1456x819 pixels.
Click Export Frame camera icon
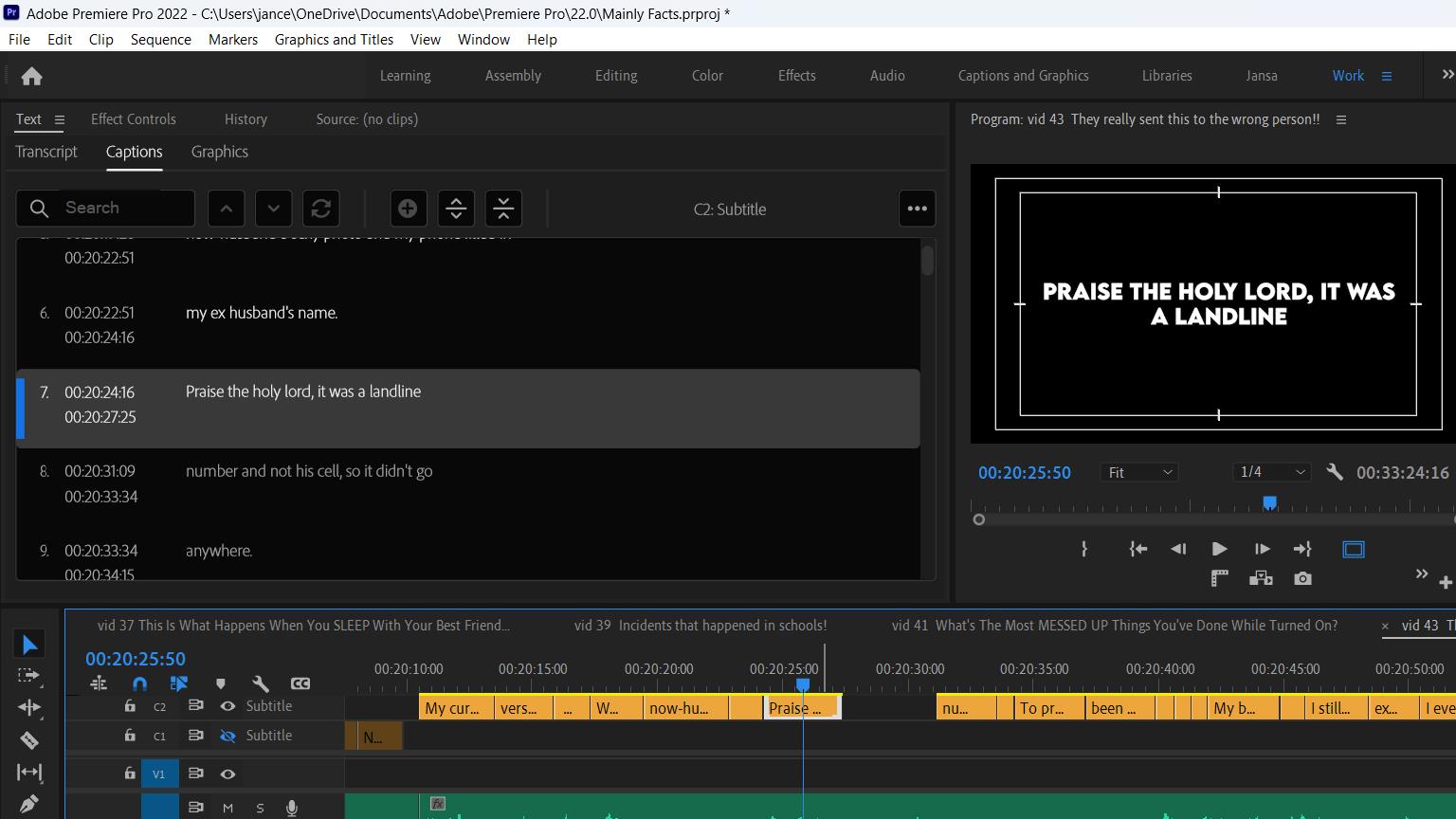tap(1302, 578)
